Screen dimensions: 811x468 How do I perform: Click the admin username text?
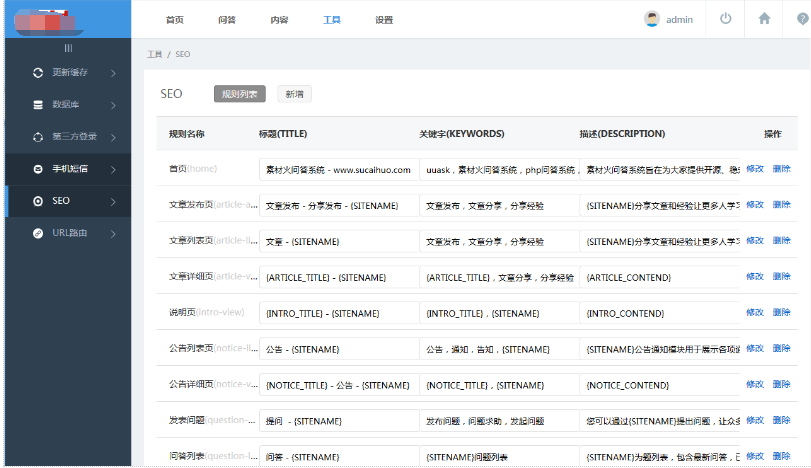coord(679,20)
